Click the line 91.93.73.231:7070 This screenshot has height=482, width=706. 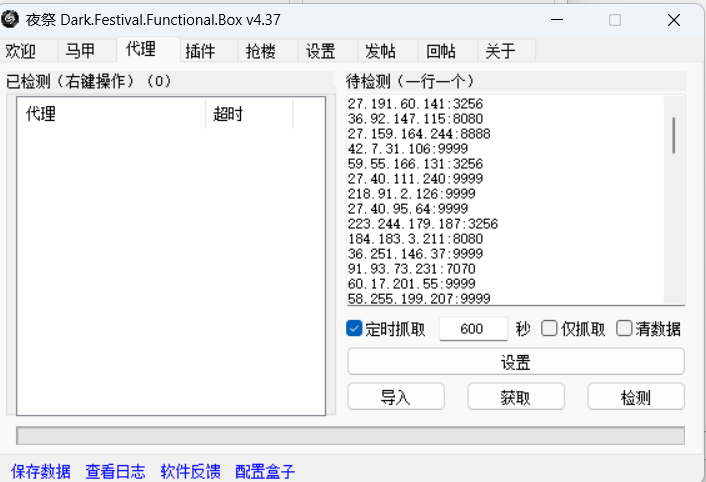[x=412, y=269]
